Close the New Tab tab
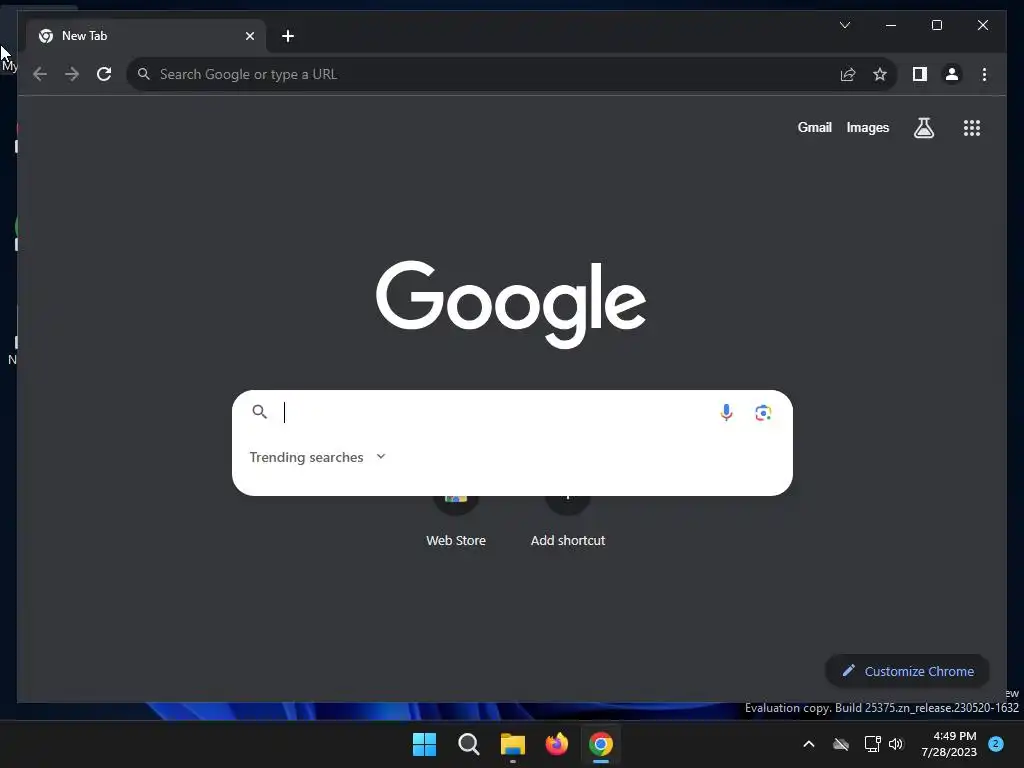 coord(249,36)
